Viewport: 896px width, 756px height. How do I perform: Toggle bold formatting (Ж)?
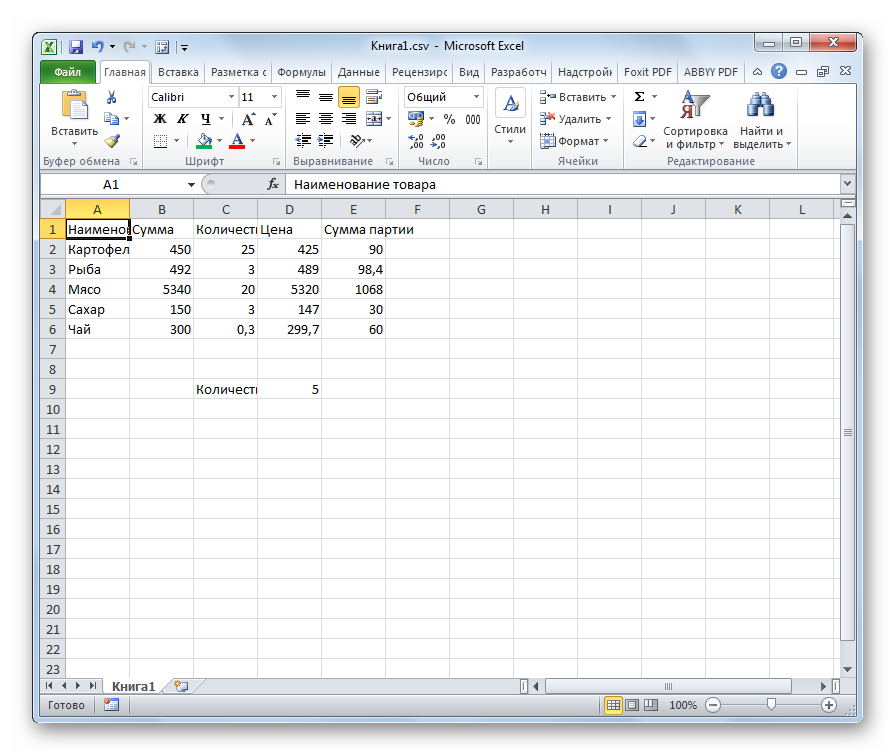159,119
